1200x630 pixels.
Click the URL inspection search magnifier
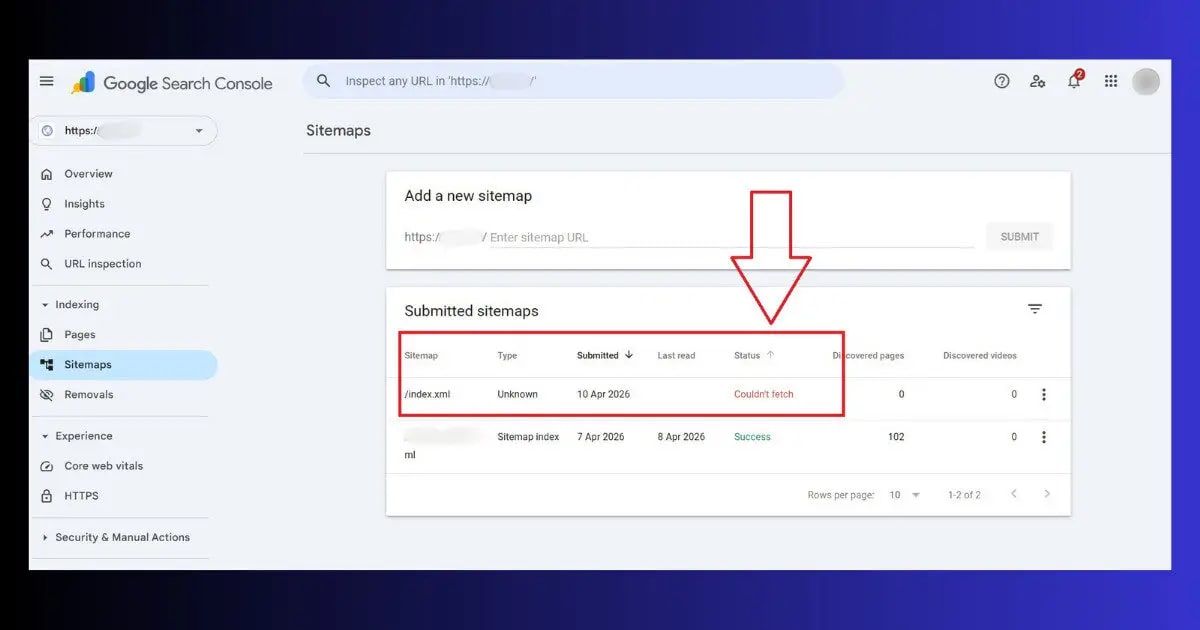[x=324, y=81]
